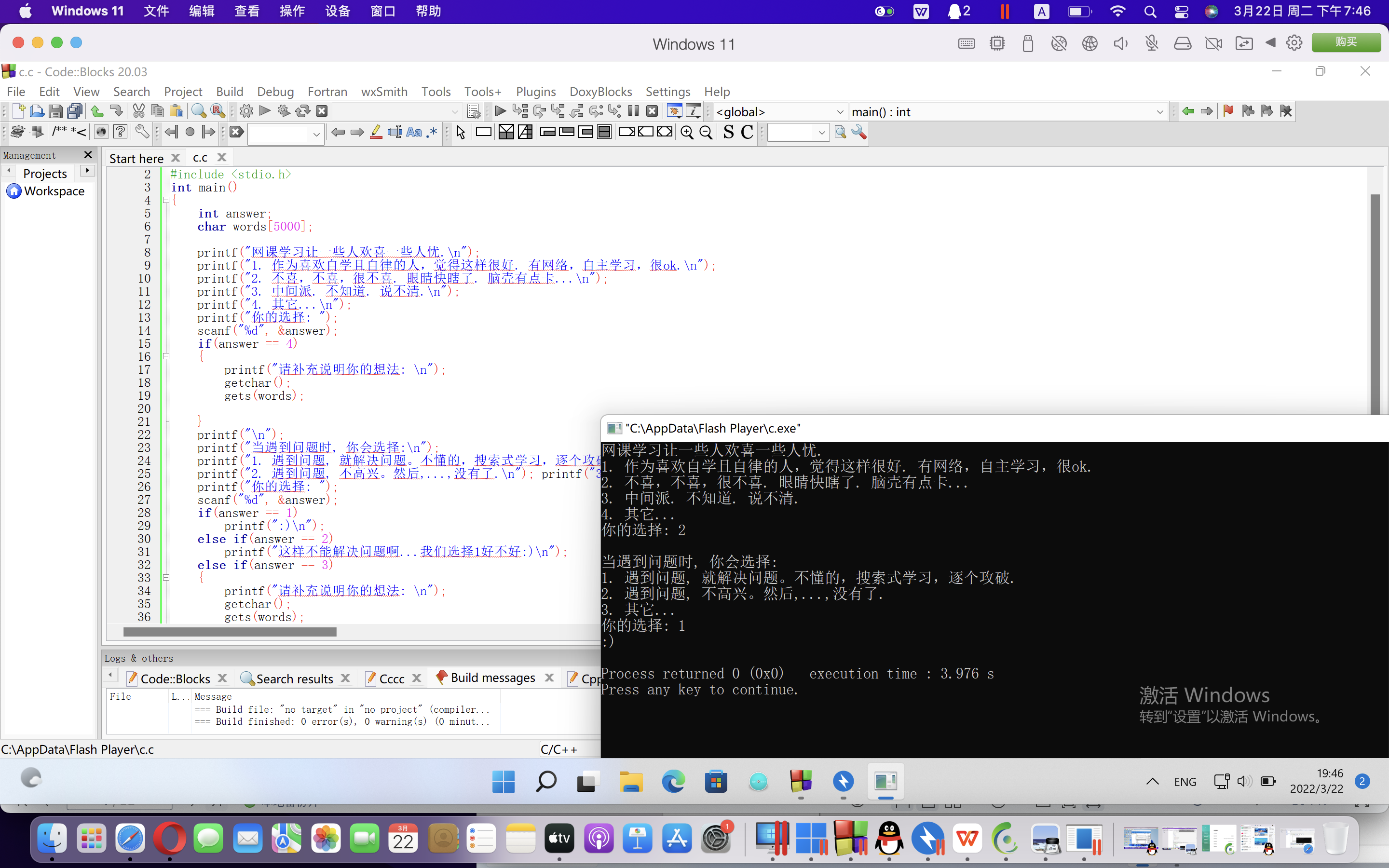Click the Build and run icon
Screen dimensions: 1389x868
pyautogui.click(x=284, y=111)
